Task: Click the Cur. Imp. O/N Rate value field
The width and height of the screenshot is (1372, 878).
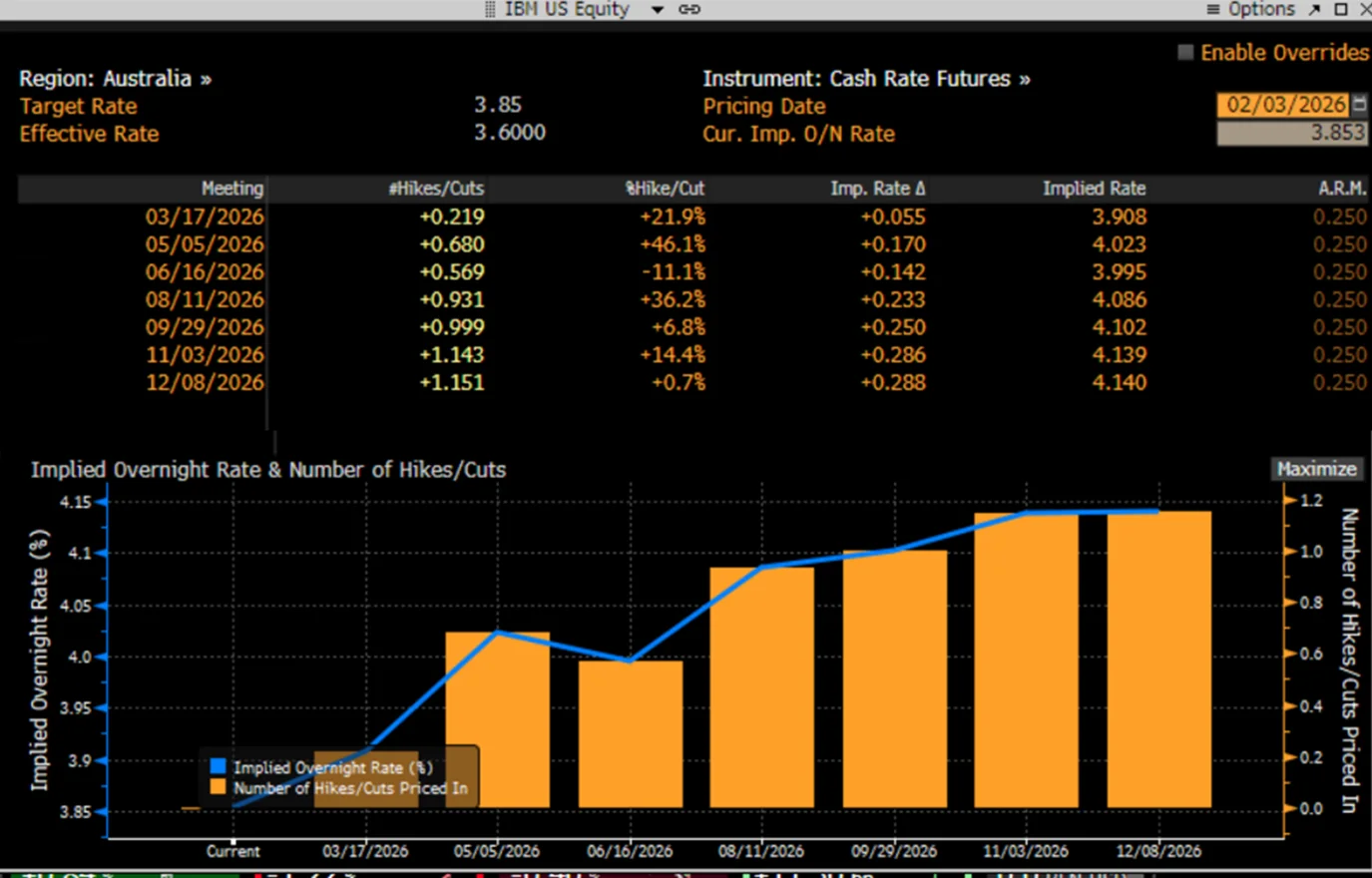Action: pyautogui.click(x=1292, y=132)
